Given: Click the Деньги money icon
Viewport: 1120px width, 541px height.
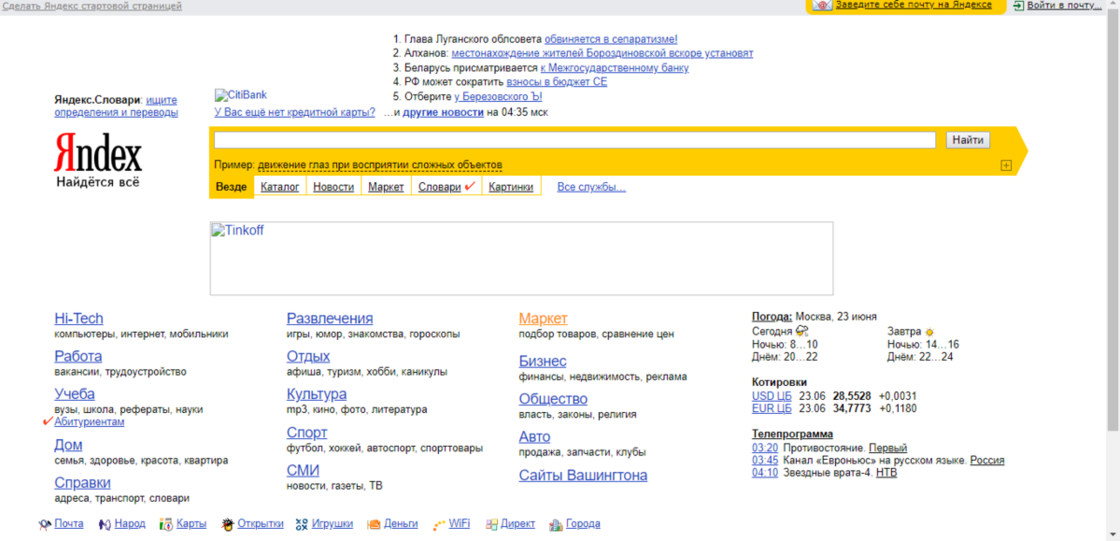Looking at the screenshot, I should pyautogui.click(x=373, y=525).
